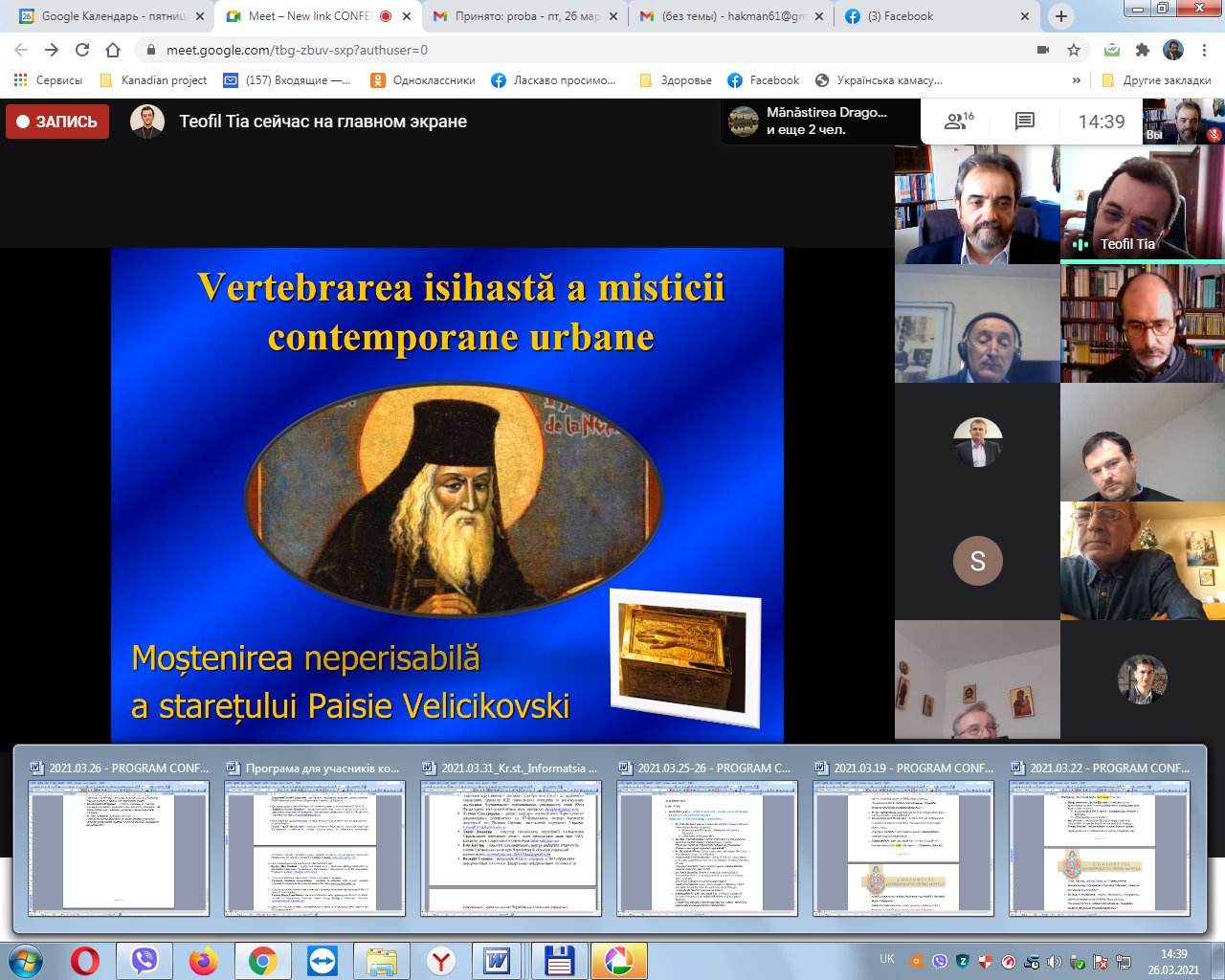Open Opera from the taskbar
The width and height of the screenshot is (1225, 980).
pos(85,961)
